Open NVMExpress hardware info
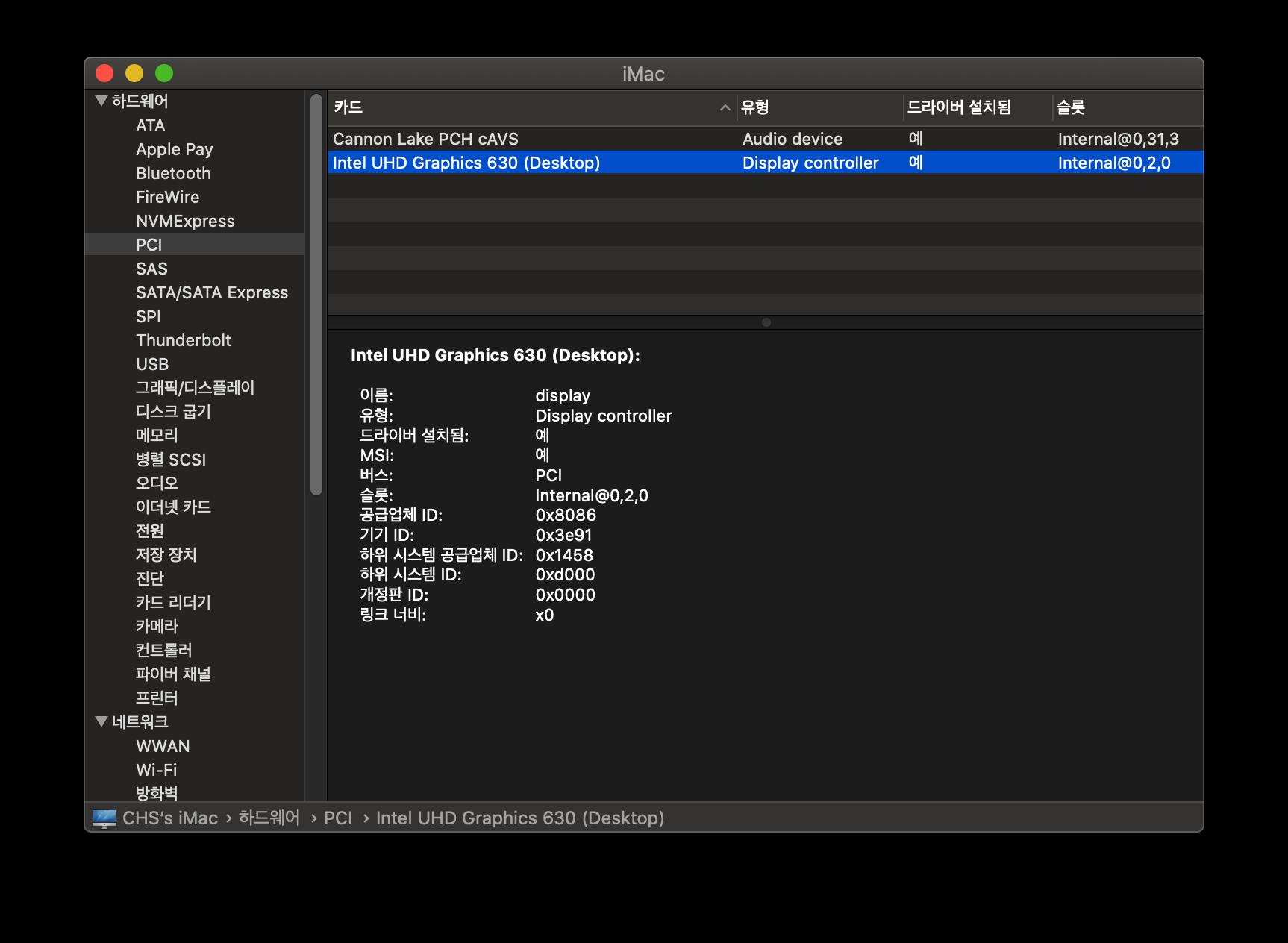1288x943 pixels. click(x=185, y=221)
